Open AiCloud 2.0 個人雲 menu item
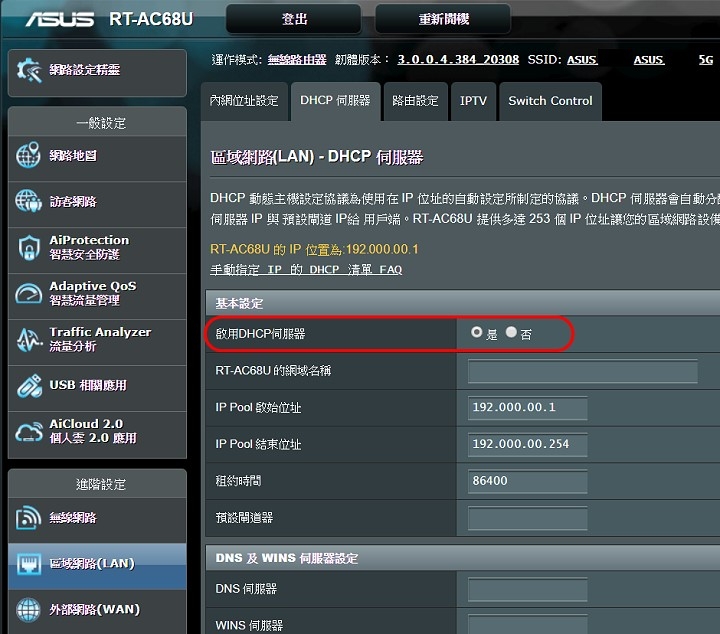Image resolution: width=720 pixels, height=634 pixels. 97,434
